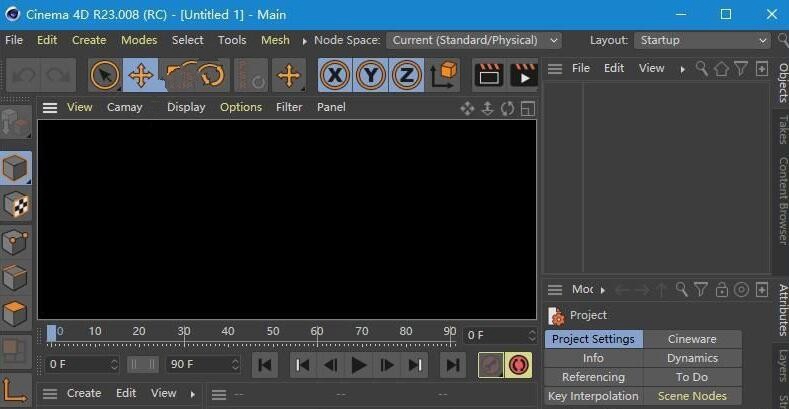This screenshot has width=789, height=409.
Task: Toggle Record Active Objects red button
Action: pos(519,365)
